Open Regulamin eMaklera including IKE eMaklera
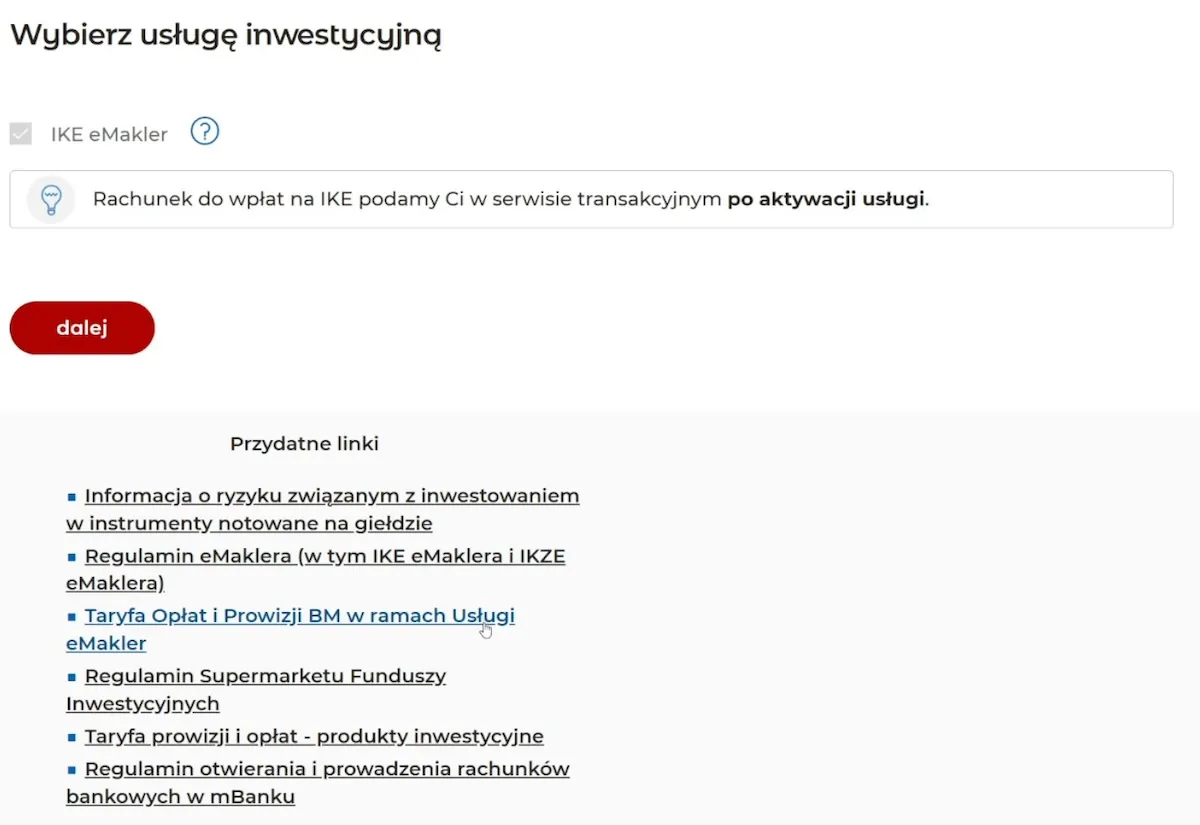 [x=325, y=556]
